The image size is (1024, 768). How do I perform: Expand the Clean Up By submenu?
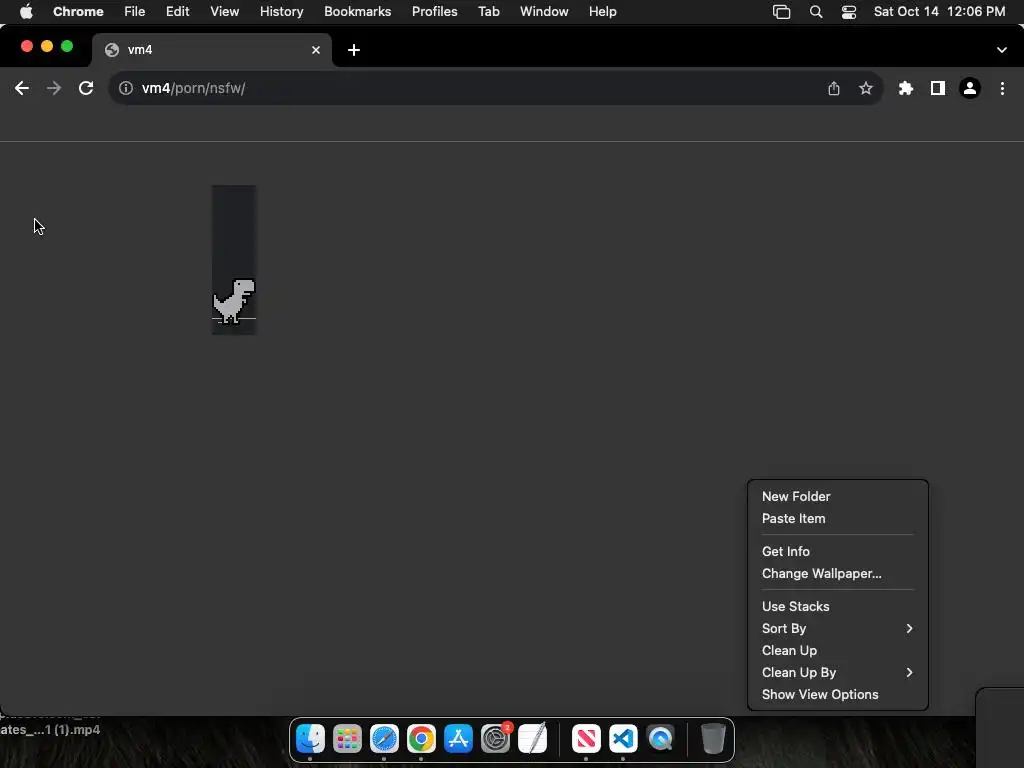pyautogui.click(x=838, y=673)
